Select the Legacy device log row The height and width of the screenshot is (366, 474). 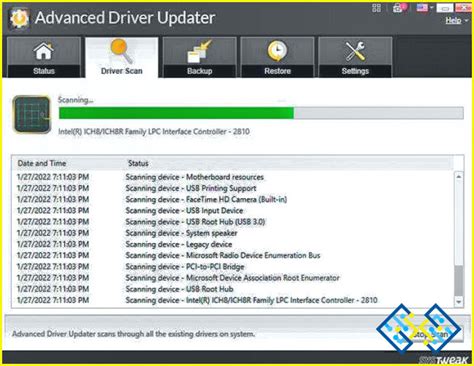pos(233,244)
